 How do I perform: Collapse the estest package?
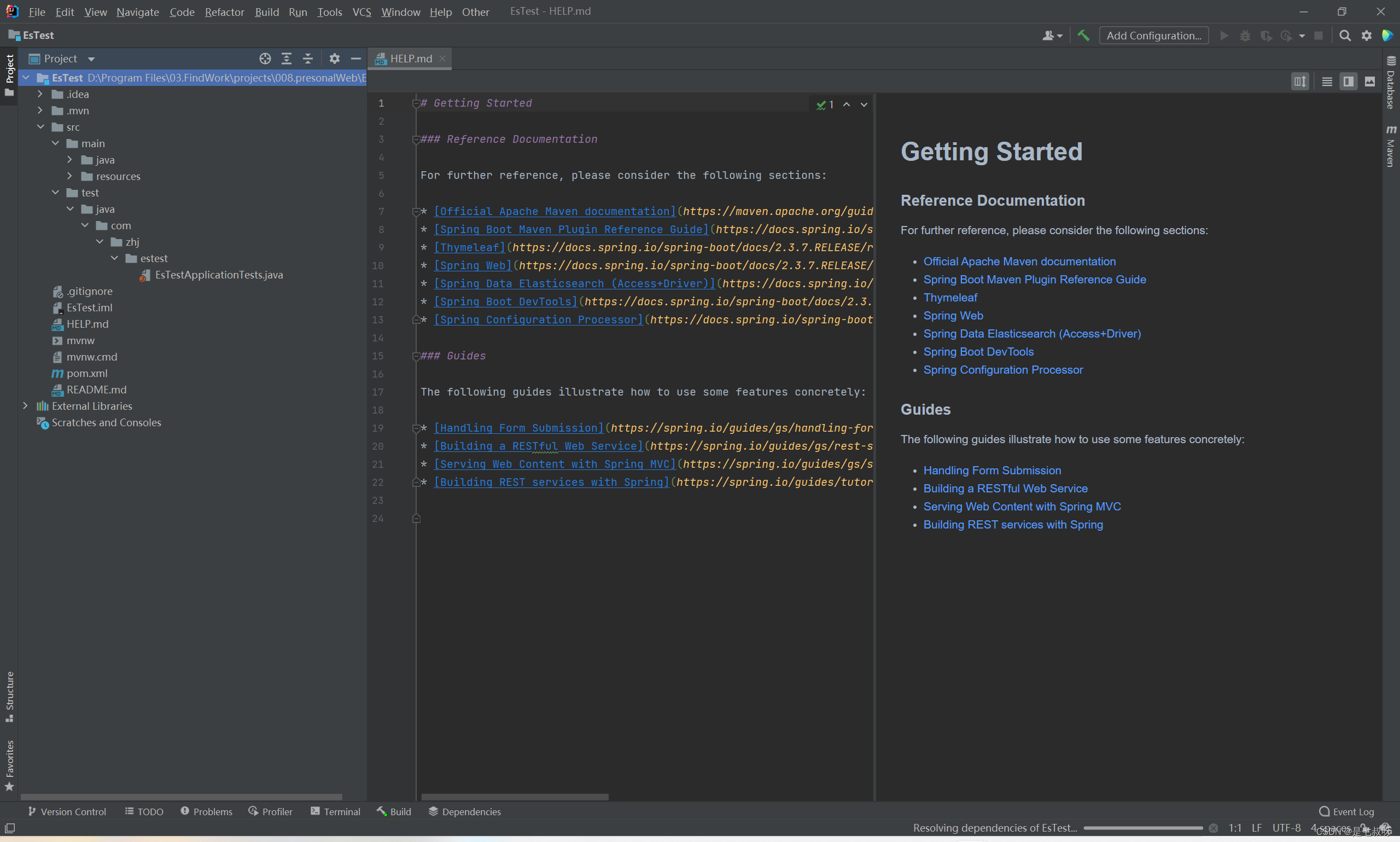tap(114, 258)
